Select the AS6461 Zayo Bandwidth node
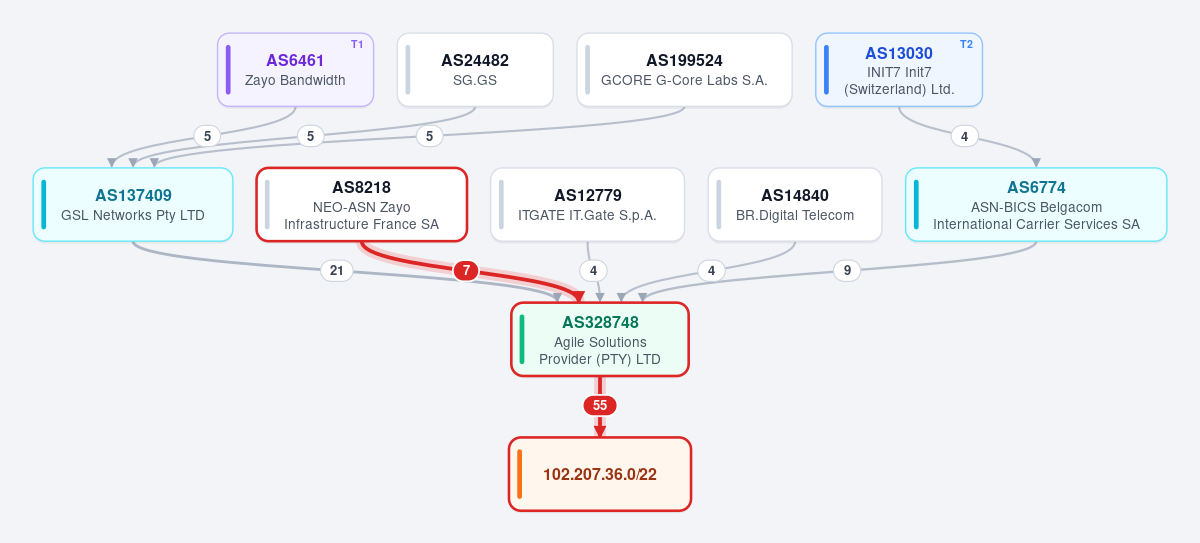Image resolution: width=1200 pixels, height=543 pixels. [295, 70]
